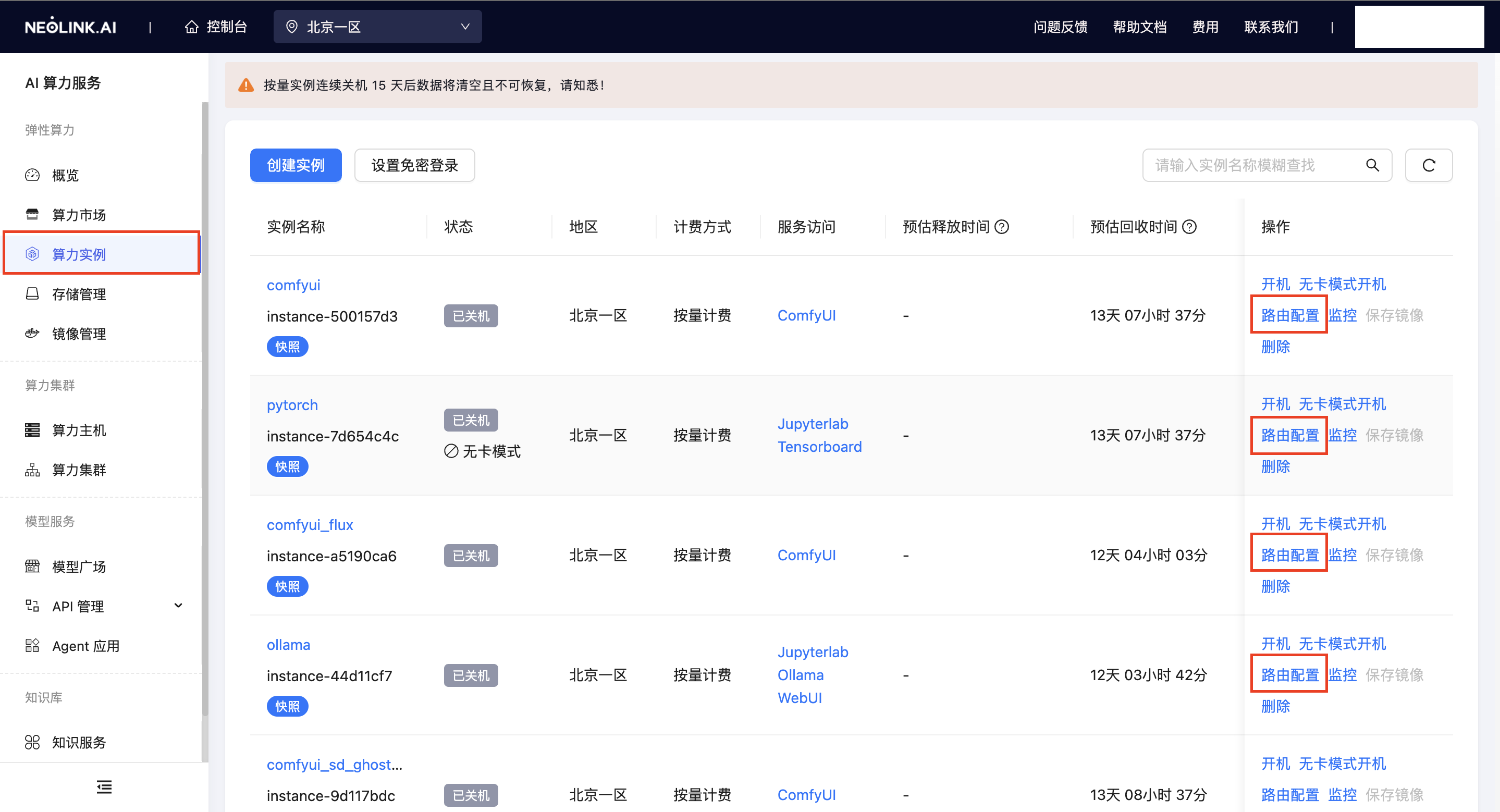This screenshot has width=1500, height=812.
Task: Open the comfyui_flux instance link
Action: coord(310,525)
